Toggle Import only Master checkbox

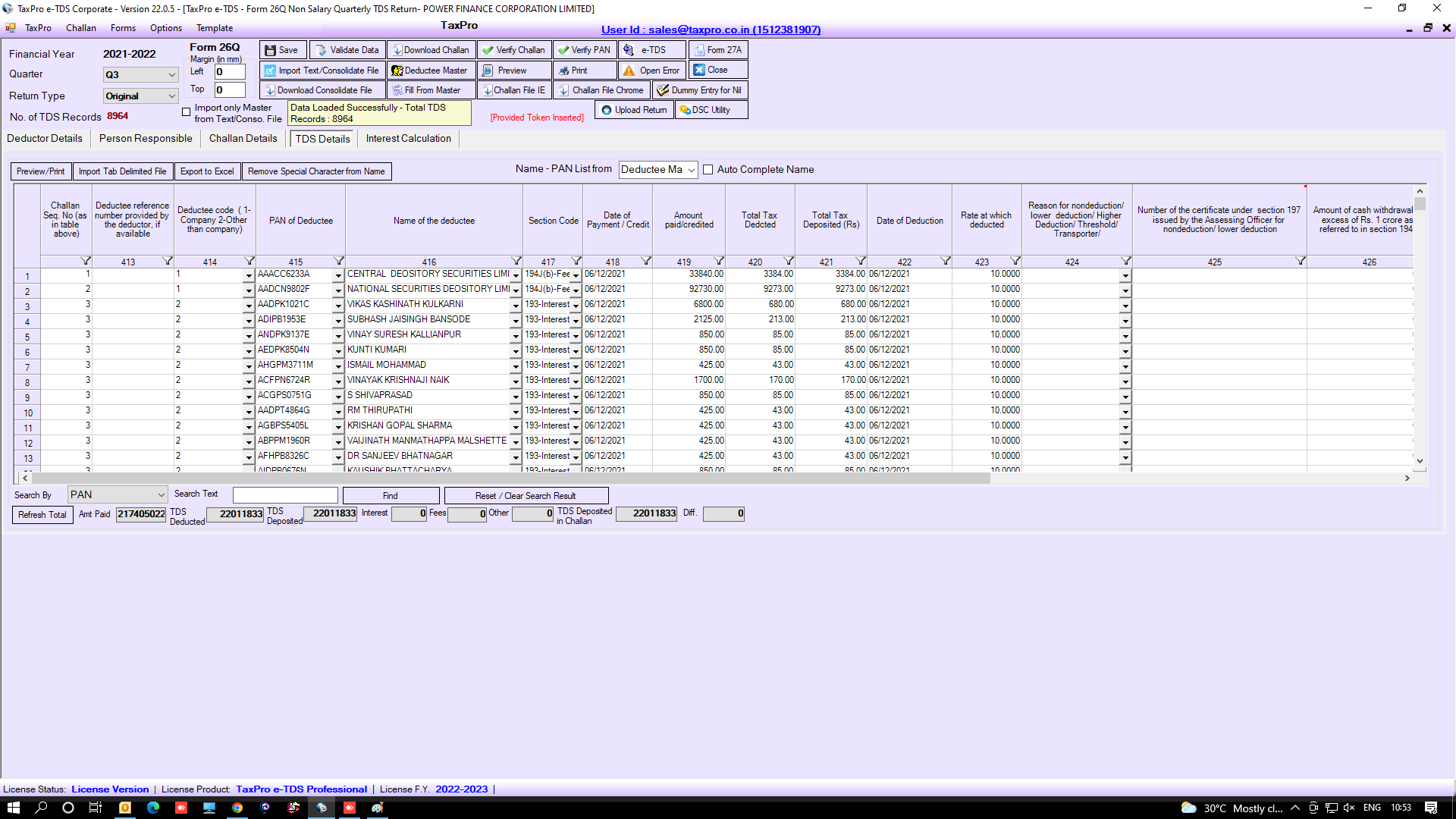click(x=186, y=112)
